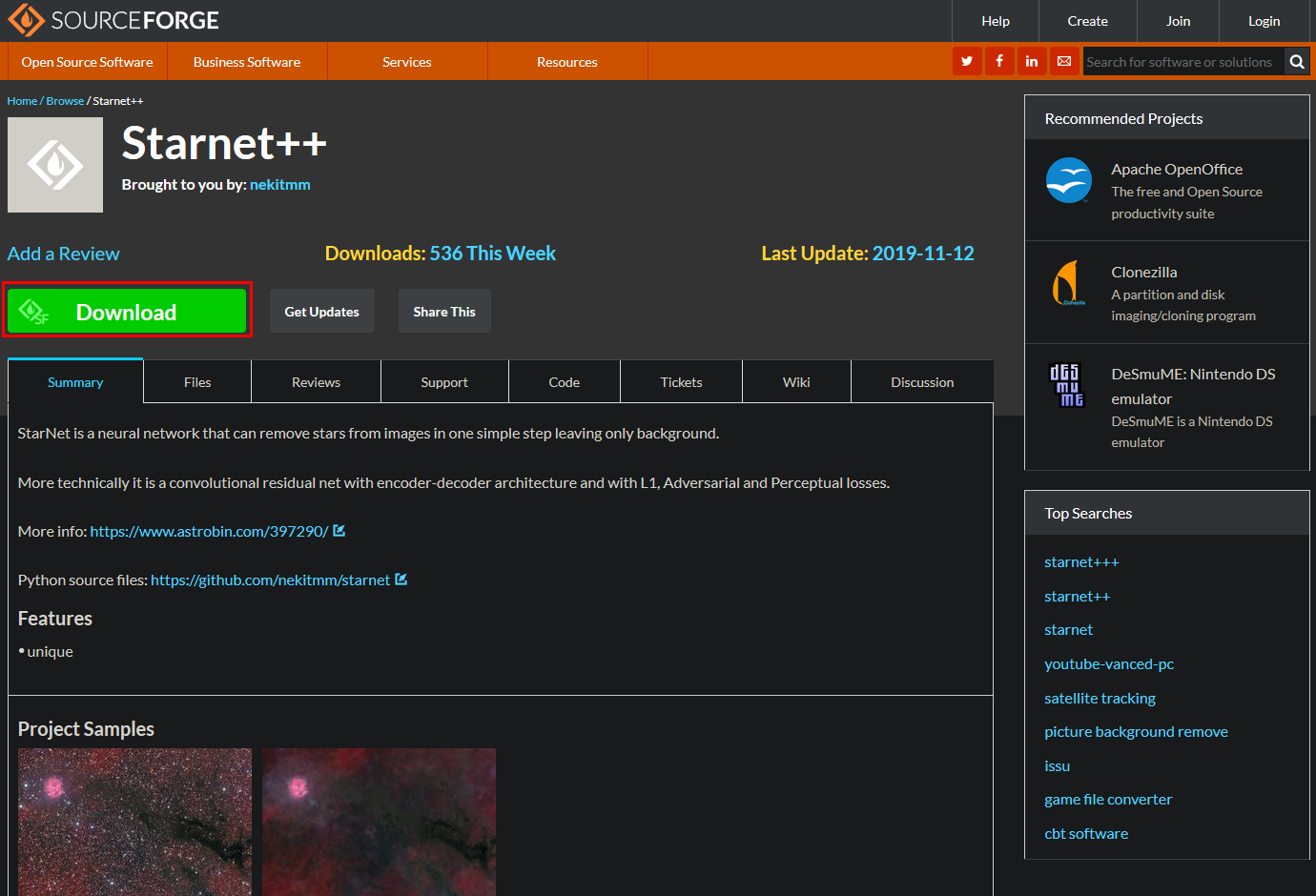
Task: Click the Get Updates button
Action: 322,312
